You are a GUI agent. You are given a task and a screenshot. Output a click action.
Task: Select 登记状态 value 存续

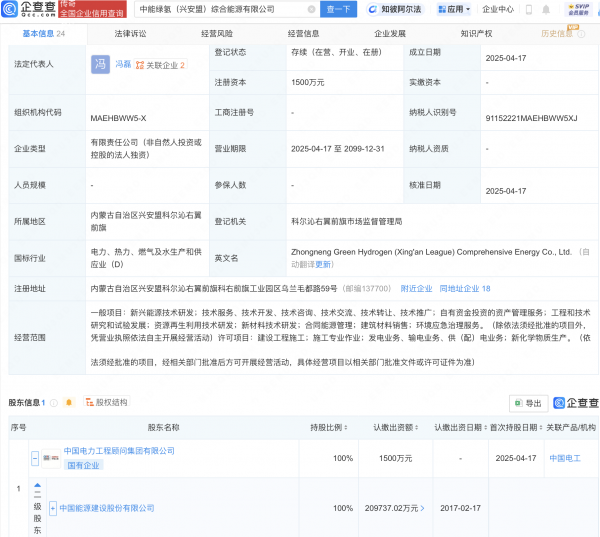(x=336, y=52)
